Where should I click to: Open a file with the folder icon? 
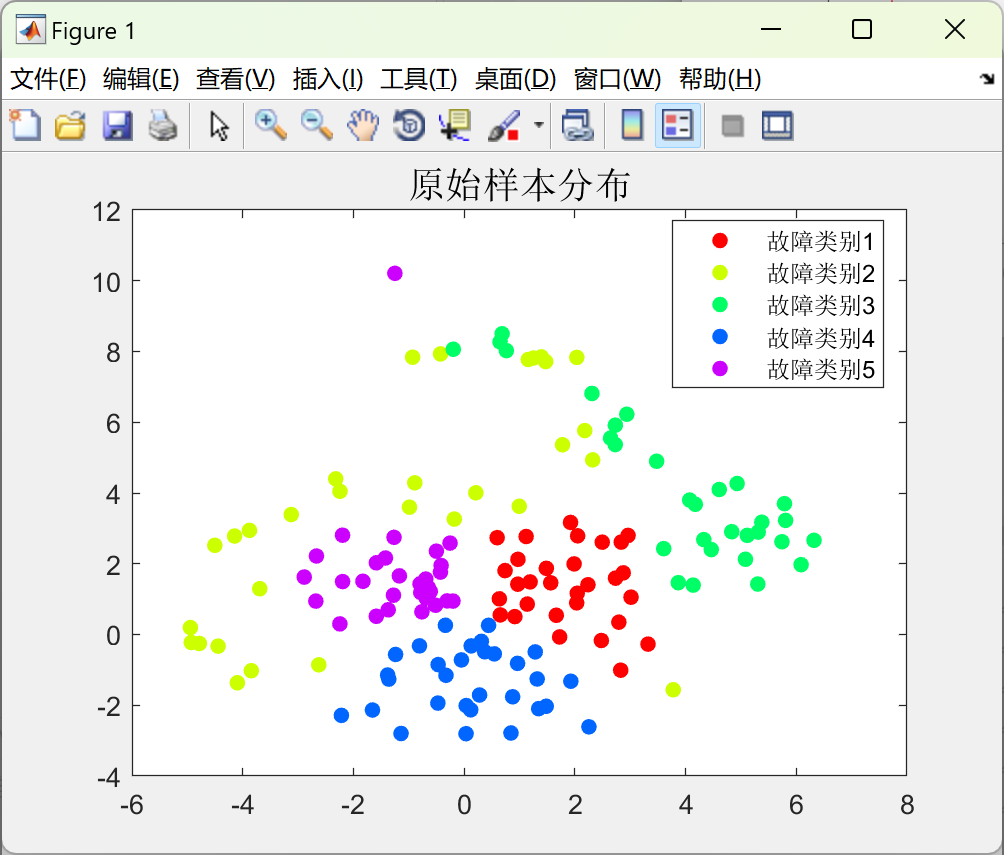[x=70, y=125]
